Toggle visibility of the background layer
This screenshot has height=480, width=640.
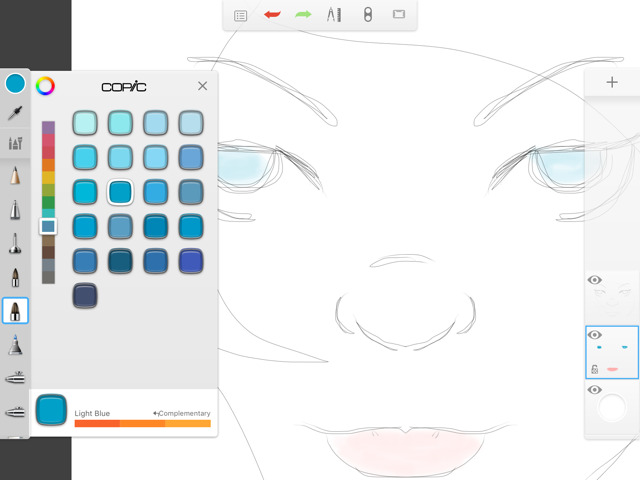coord(594,390)
